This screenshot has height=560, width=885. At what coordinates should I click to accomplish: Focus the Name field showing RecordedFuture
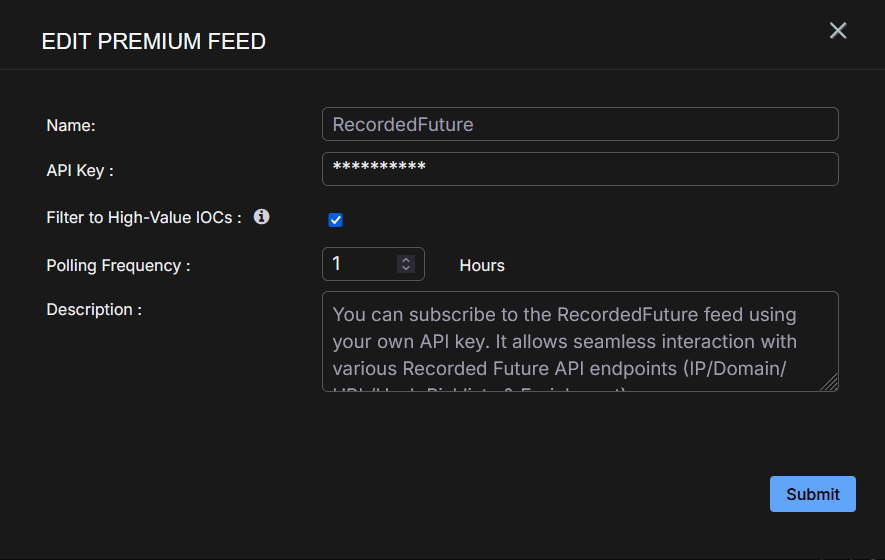580,125
